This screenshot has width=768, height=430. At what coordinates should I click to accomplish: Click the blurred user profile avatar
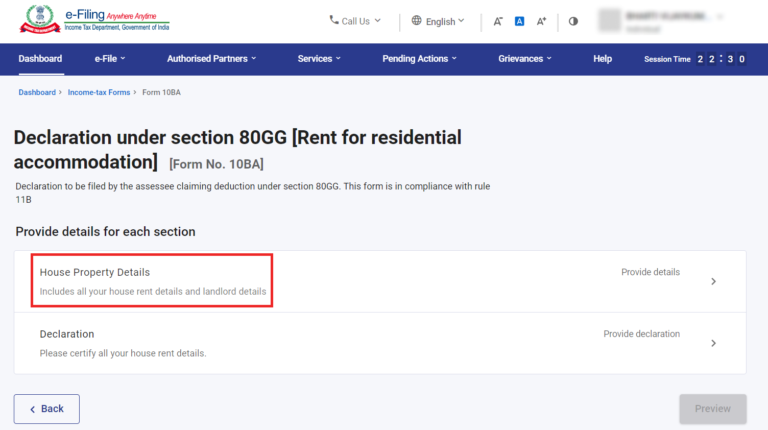click(x=607, y=21)
